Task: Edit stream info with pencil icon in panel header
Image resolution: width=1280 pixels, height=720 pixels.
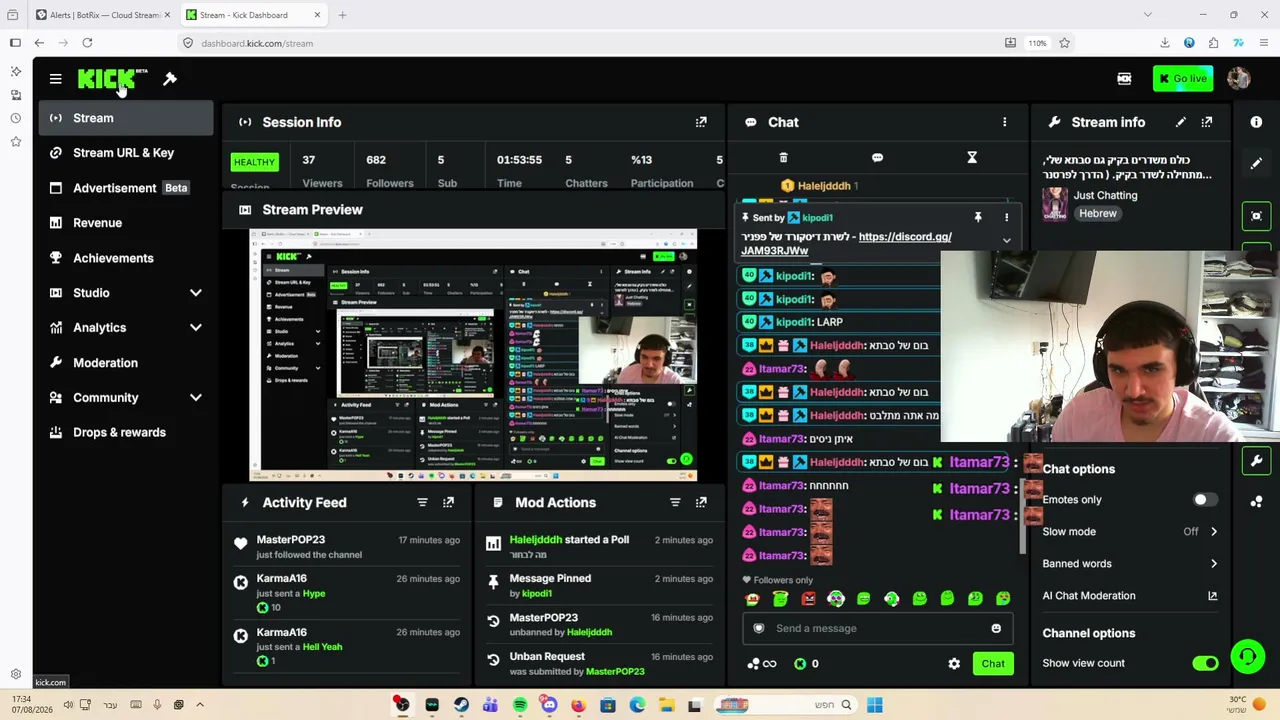Action: (1181, 122)
